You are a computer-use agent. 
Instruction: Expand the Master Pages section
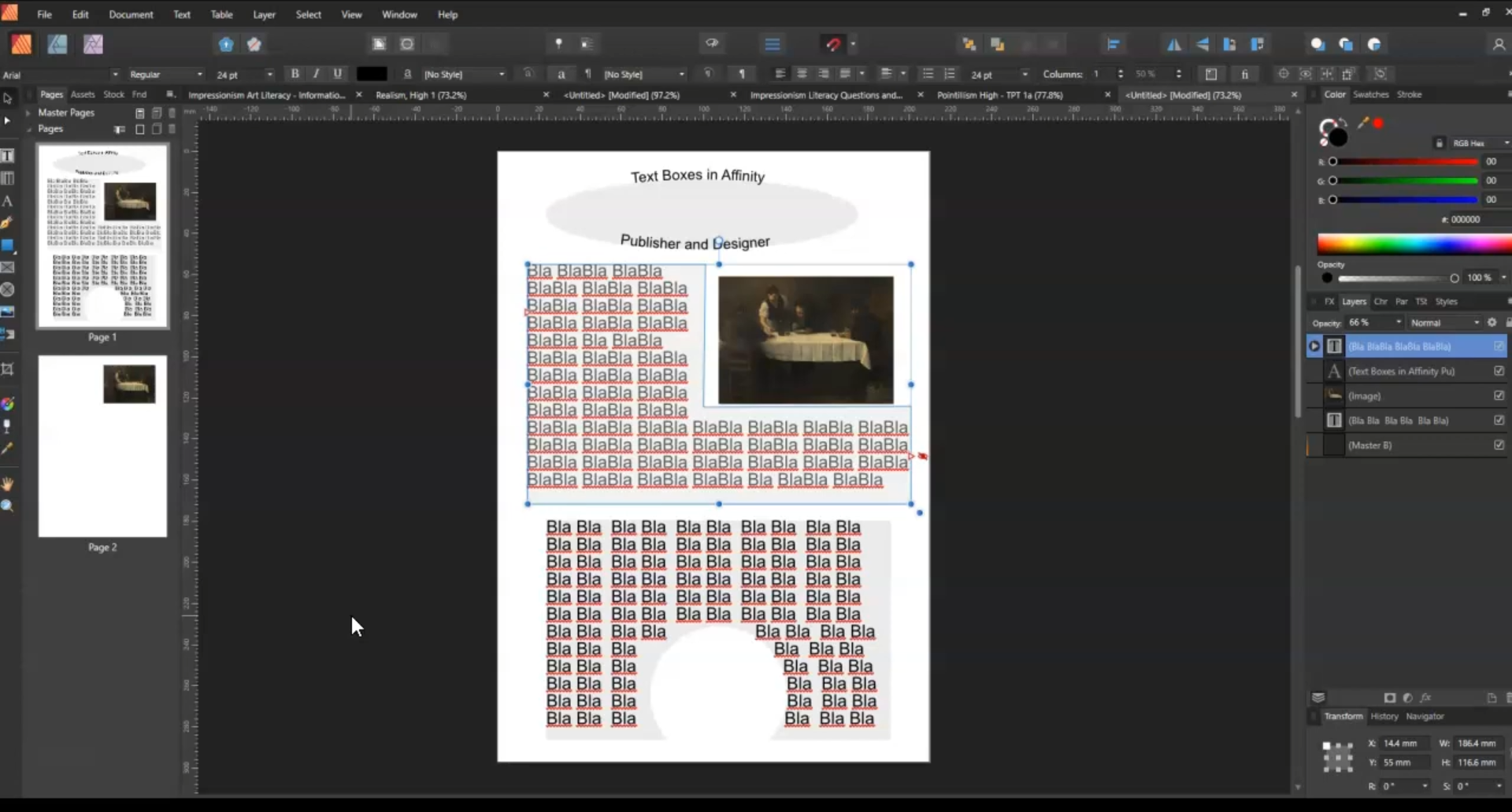coord(28,113)
